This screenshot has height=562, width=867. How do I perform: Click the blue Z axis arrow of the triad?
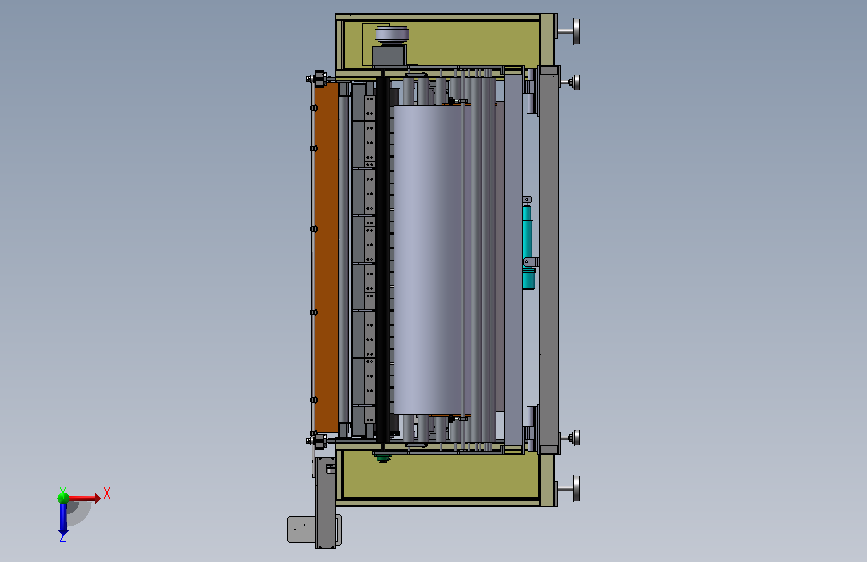[63, 520]
